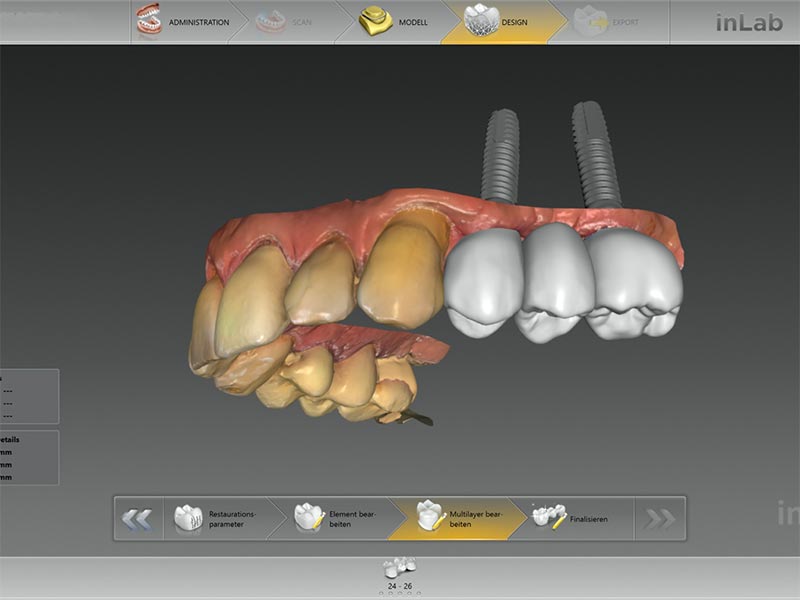
Task: Select the 24 - 26 restoration thumbnail
Action: coord(400,569)
